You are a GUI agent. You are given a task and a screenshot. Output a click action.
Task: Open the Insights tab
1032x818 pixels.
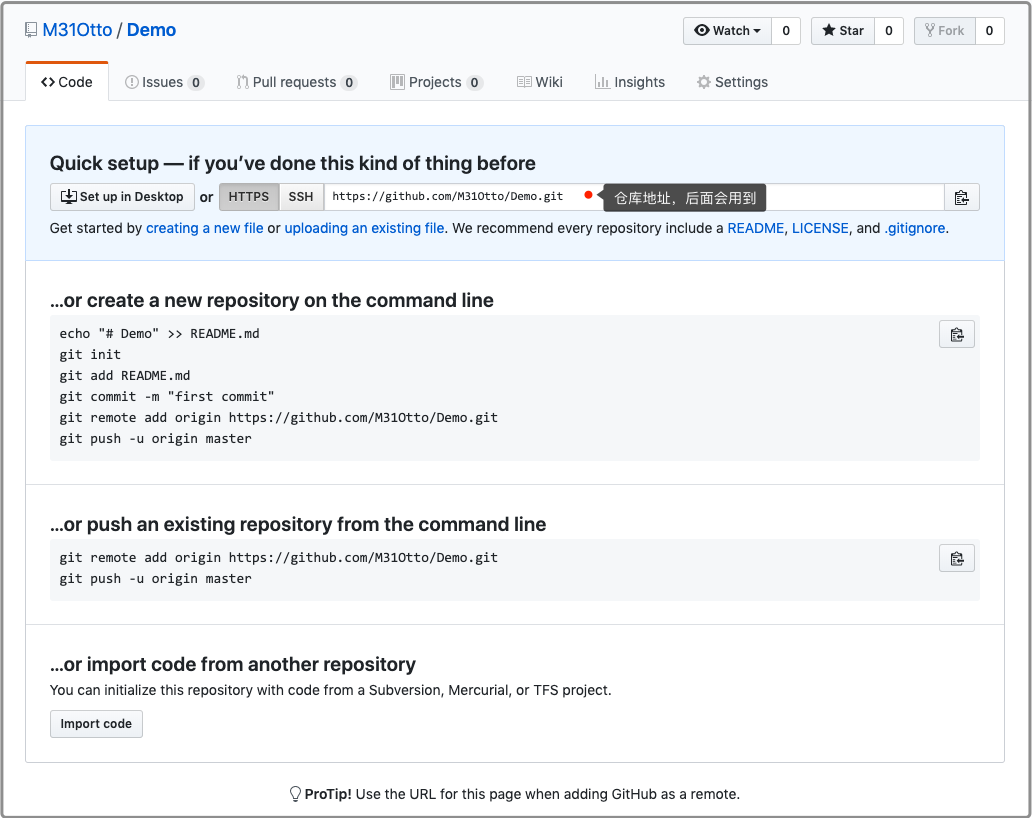(630, 82)
